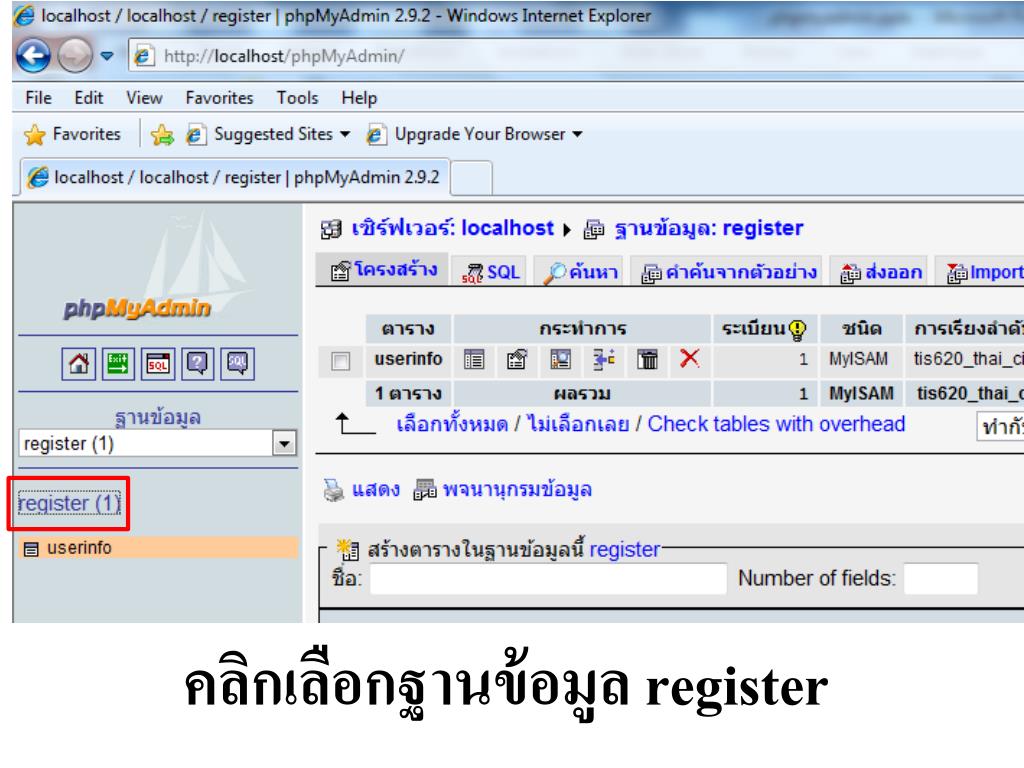
Task: Tick the userinfo row checkbox
Action: pos(340,360)
